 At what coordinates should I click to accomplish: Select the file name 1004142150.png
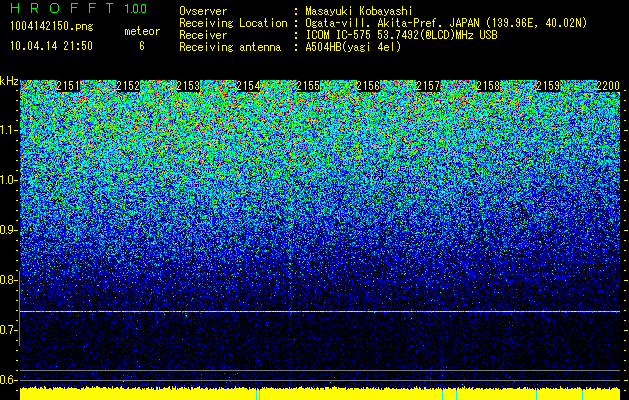tap(52, 27)
